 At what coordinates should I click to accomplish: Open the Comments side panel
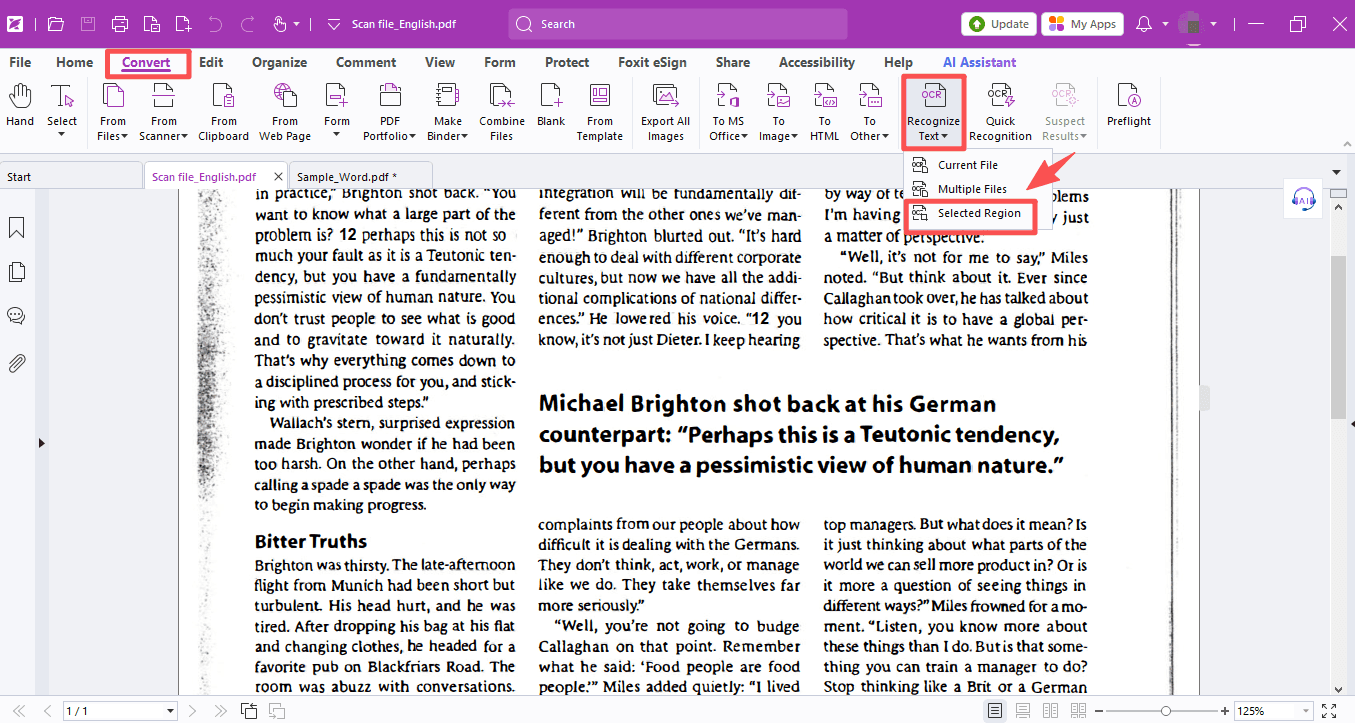[16, 316]
